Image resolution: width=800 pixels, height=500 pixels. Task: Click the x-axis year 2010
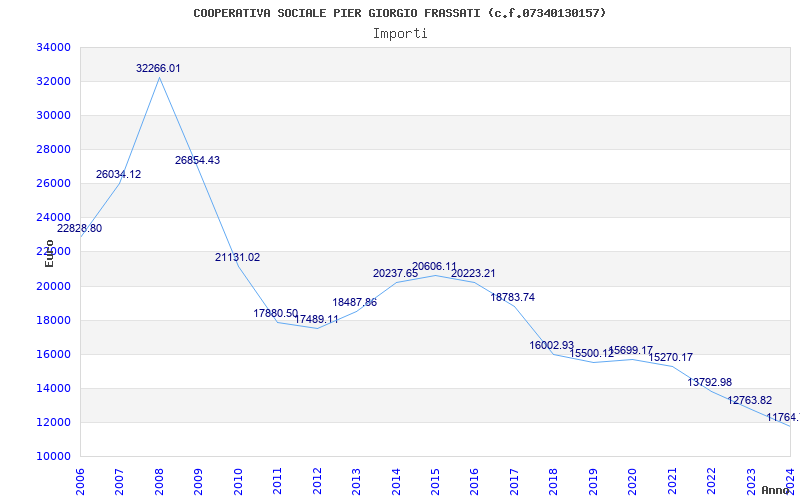point(238,481)
